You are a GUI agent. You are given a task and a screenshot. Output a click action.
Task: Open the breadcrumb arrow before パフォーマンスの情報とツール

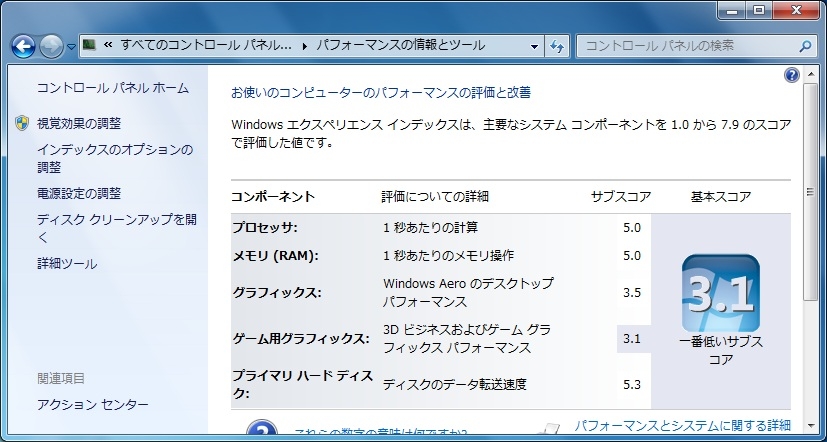(305, 46)
